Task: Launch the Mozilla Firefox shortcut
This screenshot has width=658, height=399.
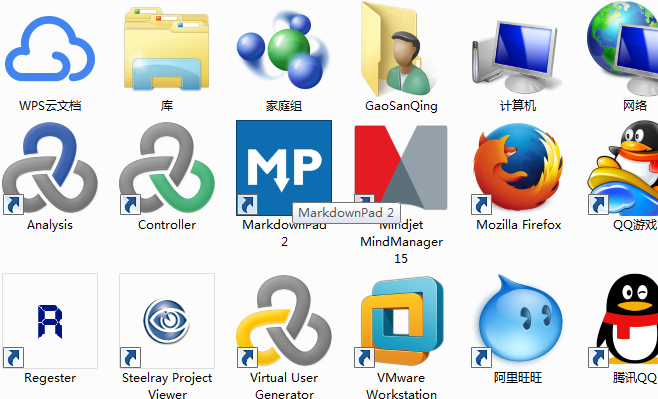Action: coord(518,168)
